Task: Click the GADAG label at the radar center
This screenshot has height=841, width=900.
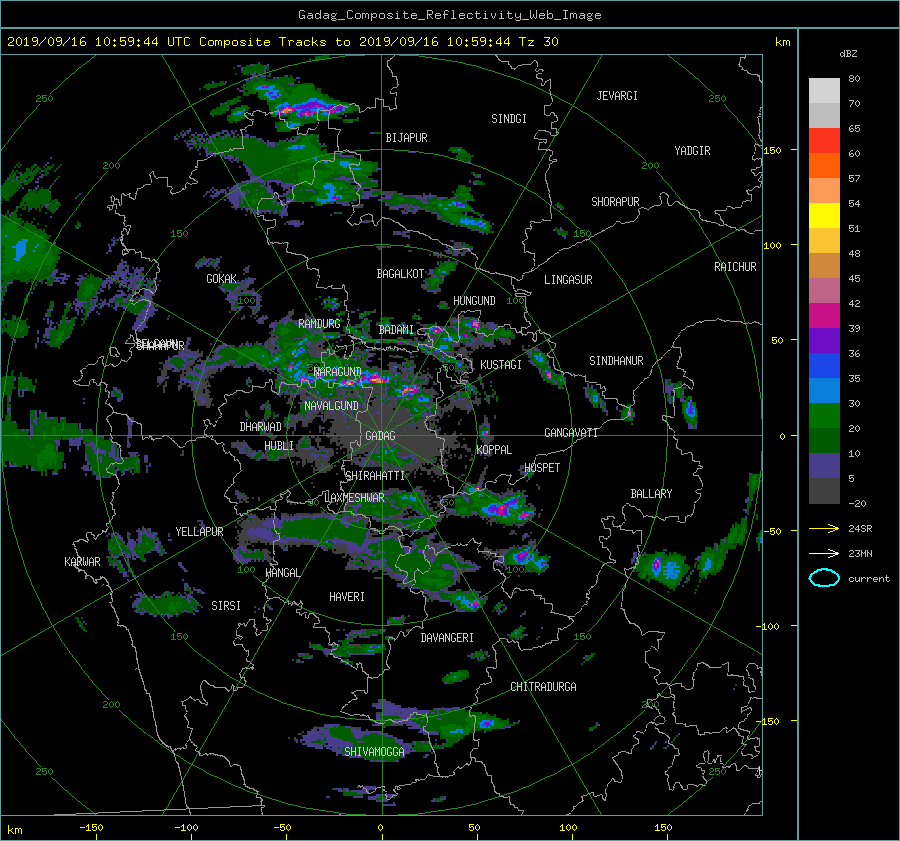Action: 380,436
